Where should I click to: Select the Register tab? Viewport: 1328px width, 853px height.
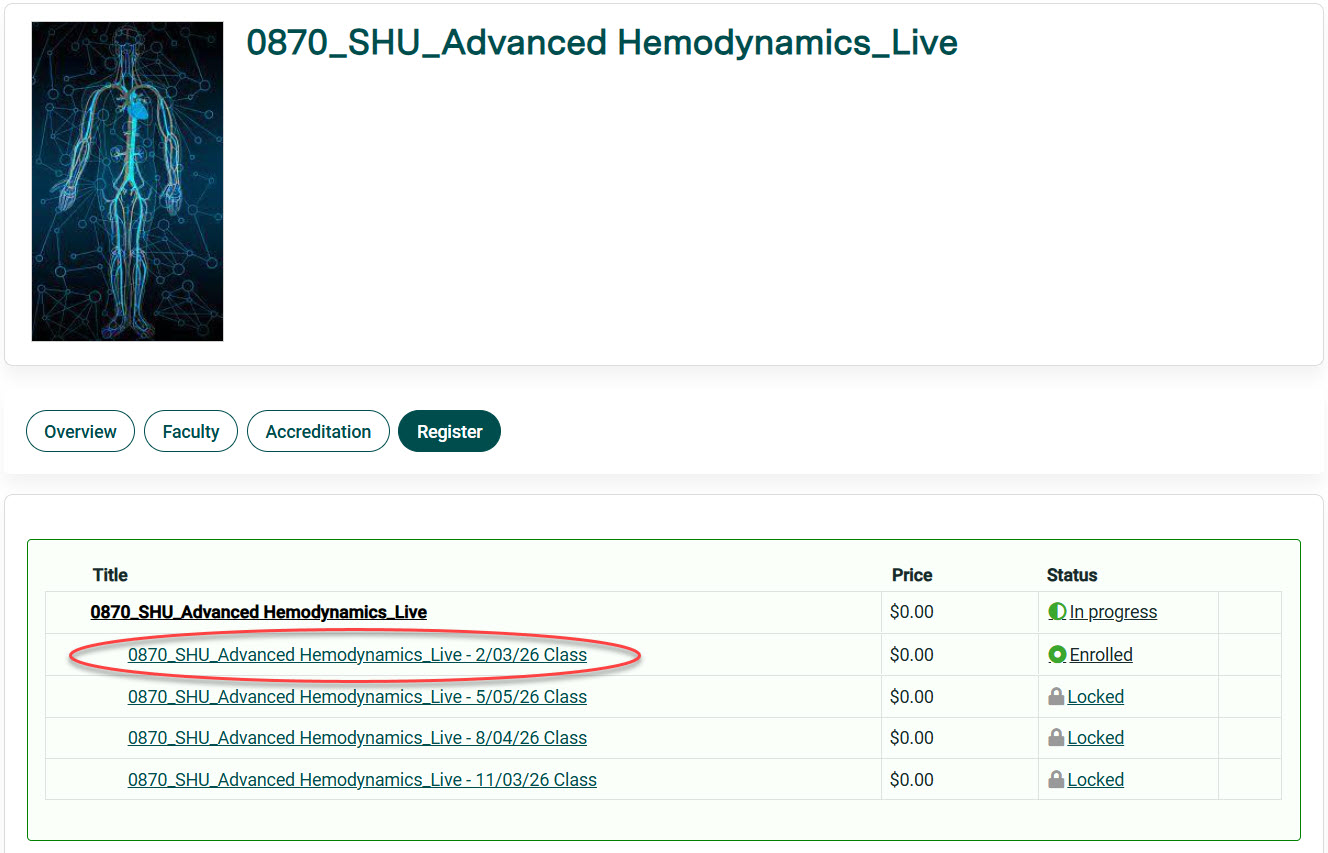(x=449, y=431)
